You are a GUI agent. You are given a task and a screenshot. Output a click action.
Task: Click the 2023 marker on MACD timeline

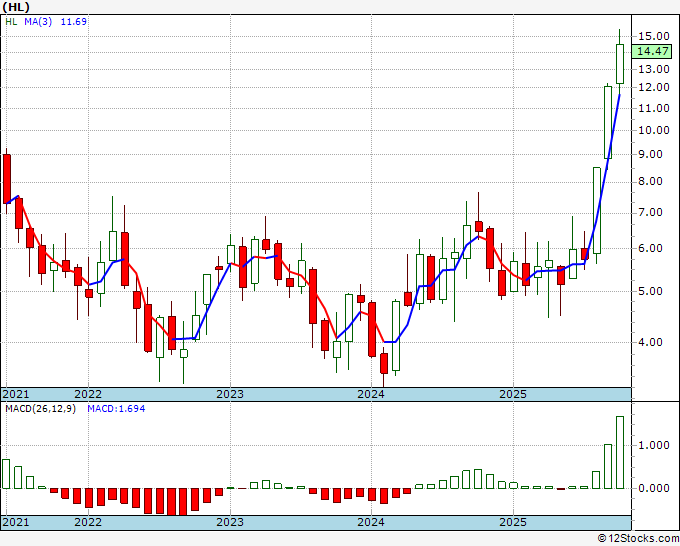[230, 522]
